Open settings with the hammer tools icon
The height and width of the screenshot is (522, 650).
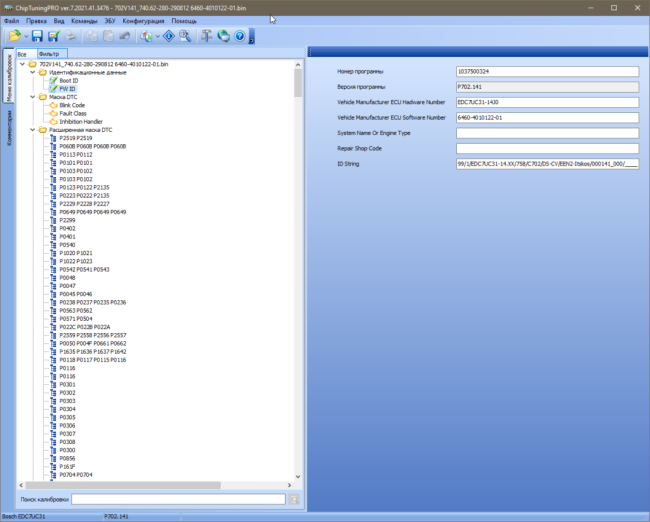(x=206, y=36)
